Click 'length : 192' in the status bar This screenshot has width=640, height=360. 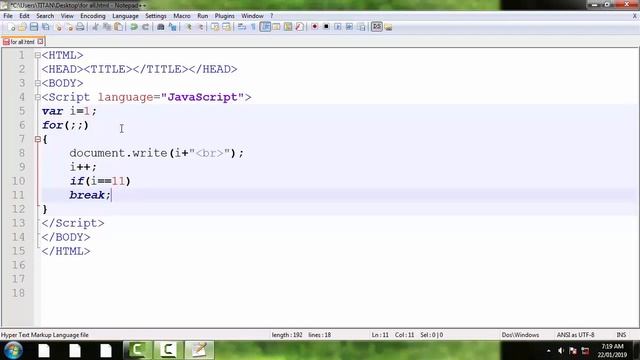point(287,335)
